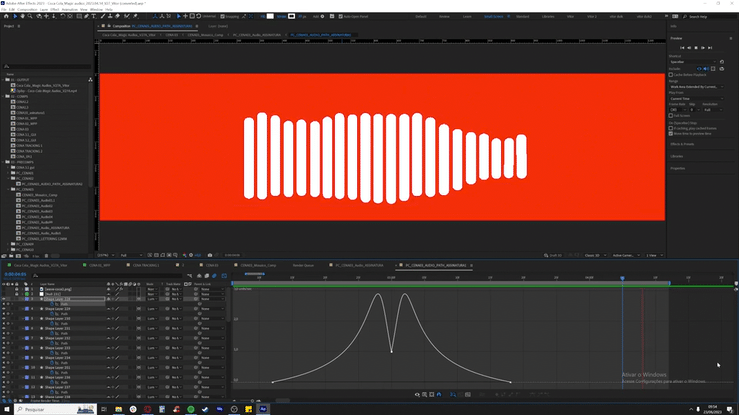
Task: Open the Graph Editor in timeline
Action: (224, 276)
